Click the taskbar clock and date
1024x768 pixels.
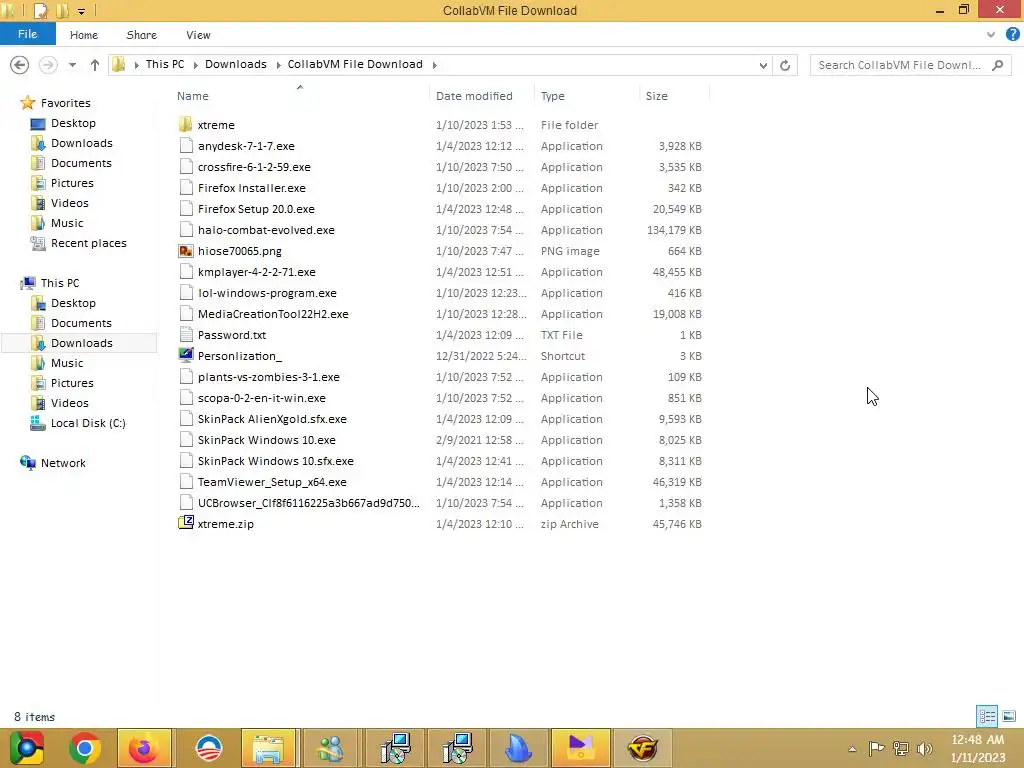(978, 748)
